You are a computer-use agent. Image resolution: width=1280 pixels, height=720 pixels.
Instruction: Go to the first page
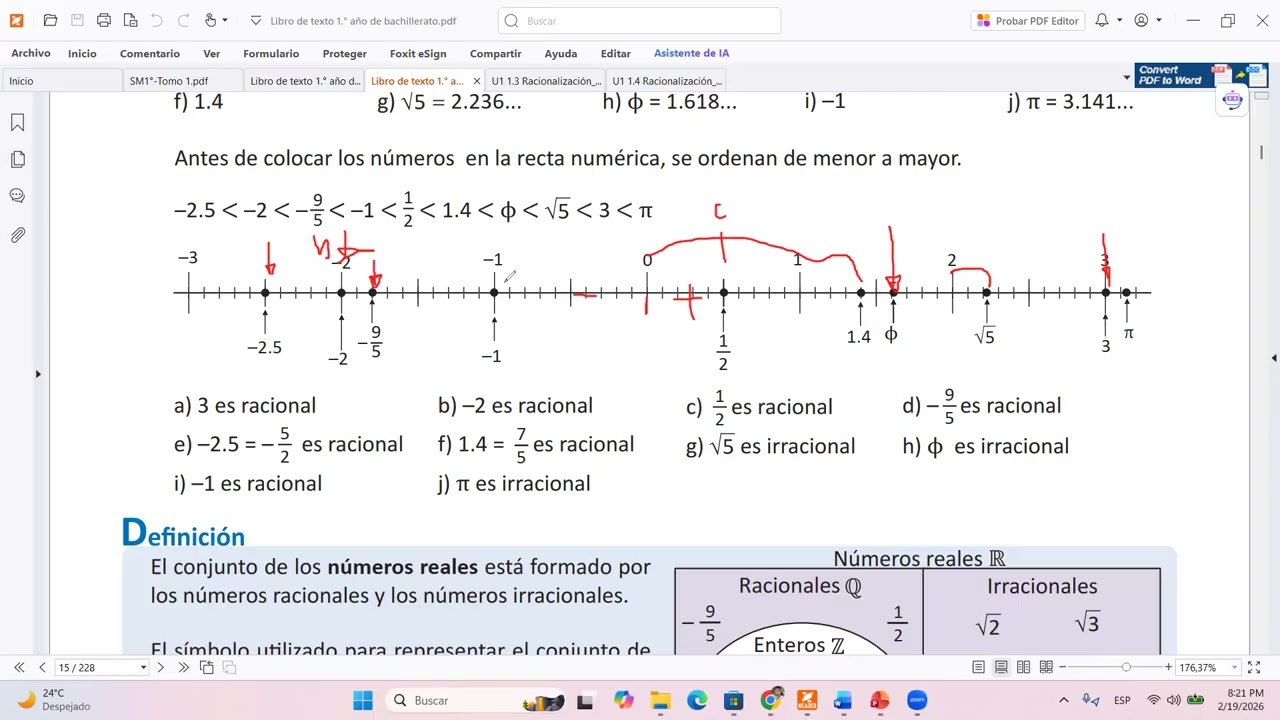19,667
